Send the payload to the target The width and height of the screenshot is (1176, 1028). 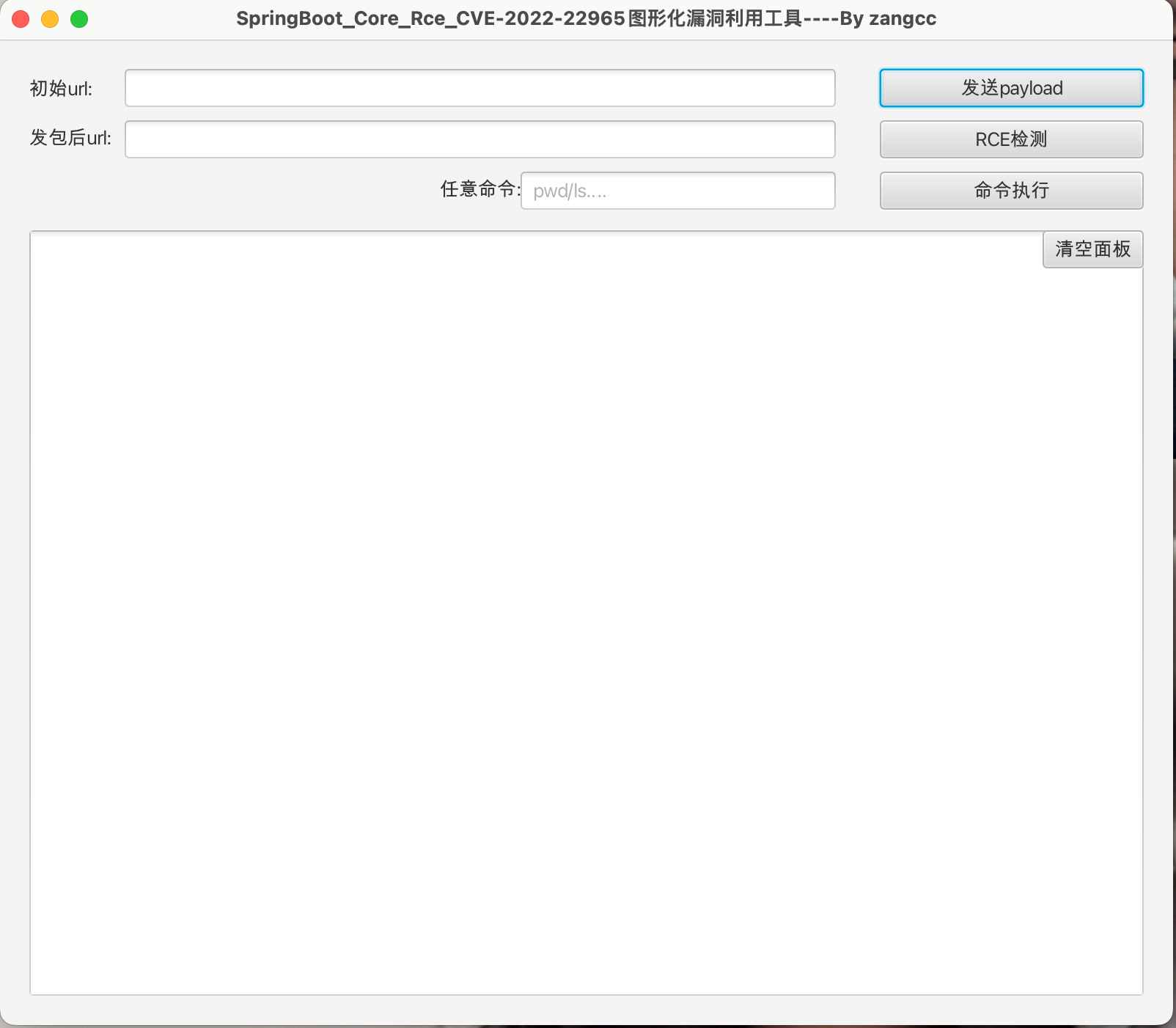click(1011, 87)
